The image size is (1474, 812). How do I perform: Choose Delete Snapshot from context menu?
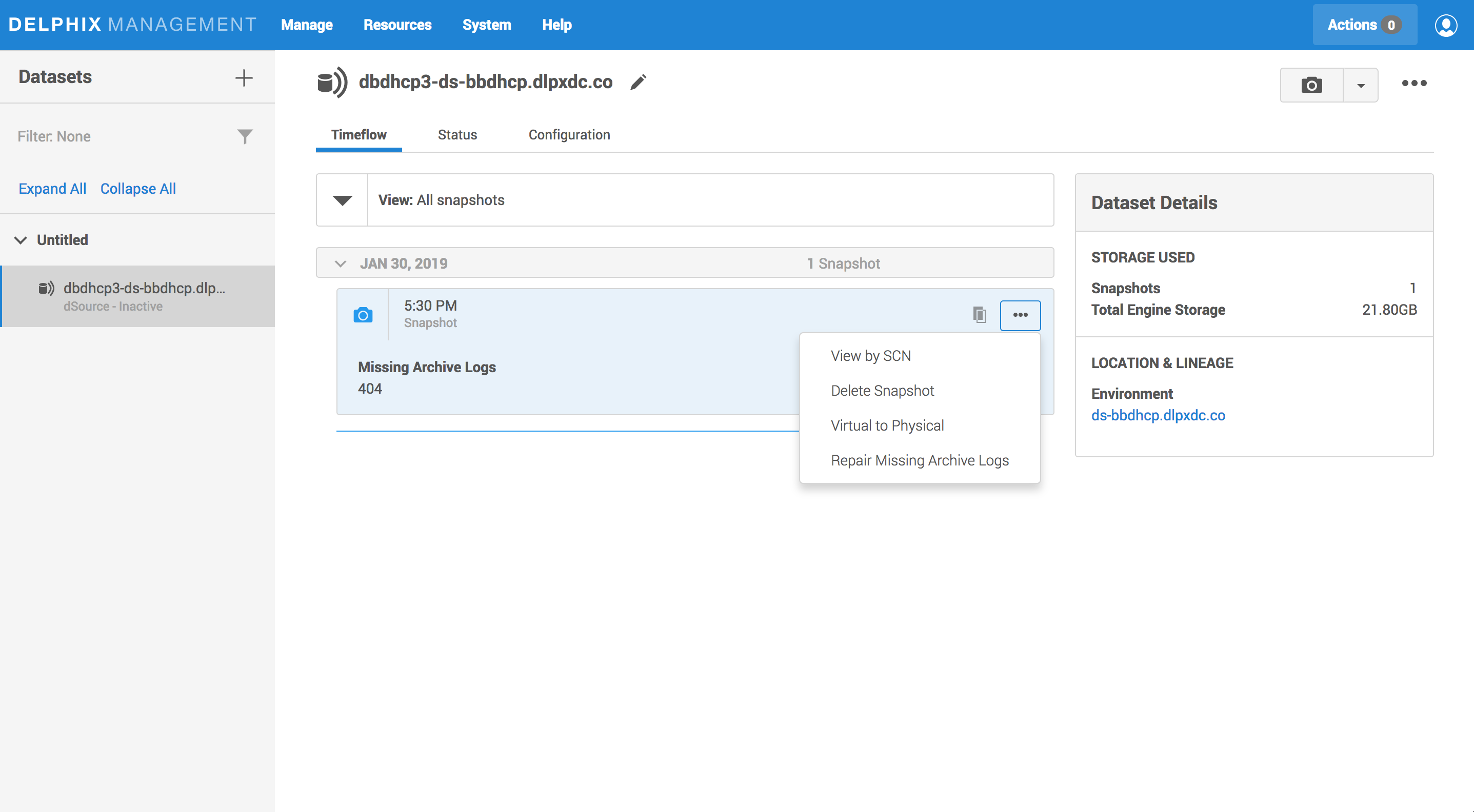pos(882,391)
